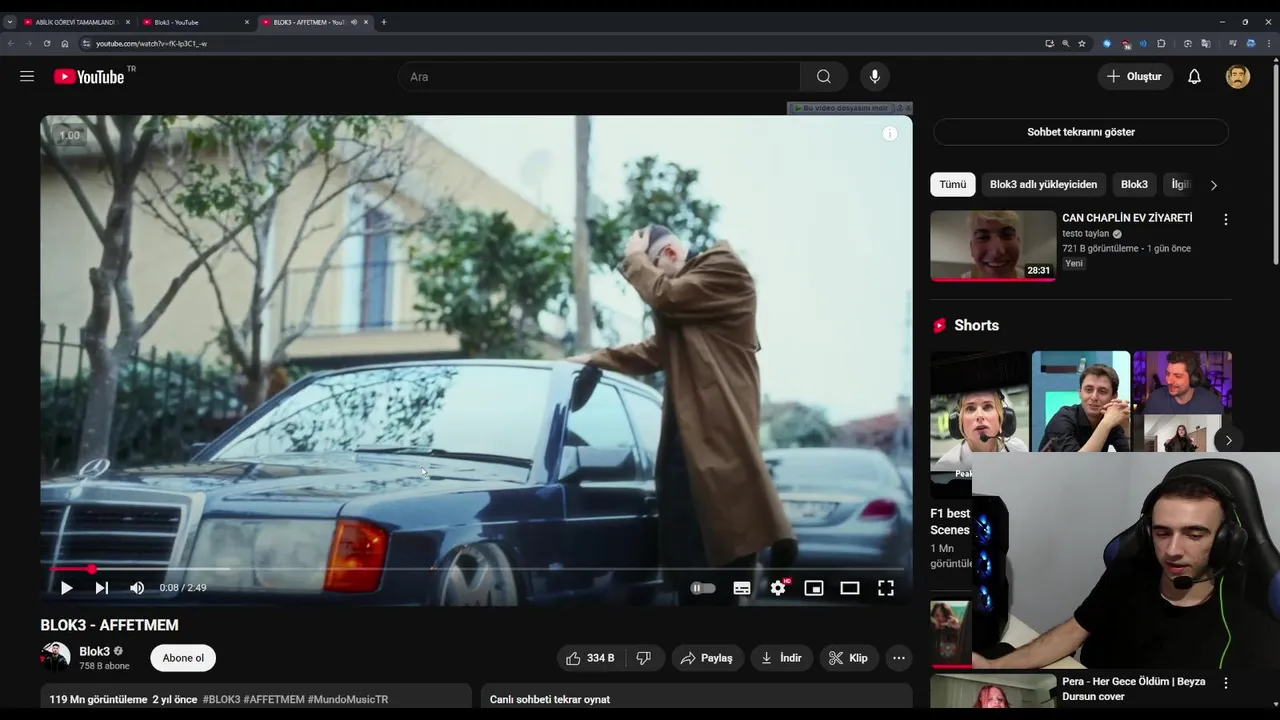Download video with İndir button
This screenshot has height=720, width=1280.
[x=781, y=658]
